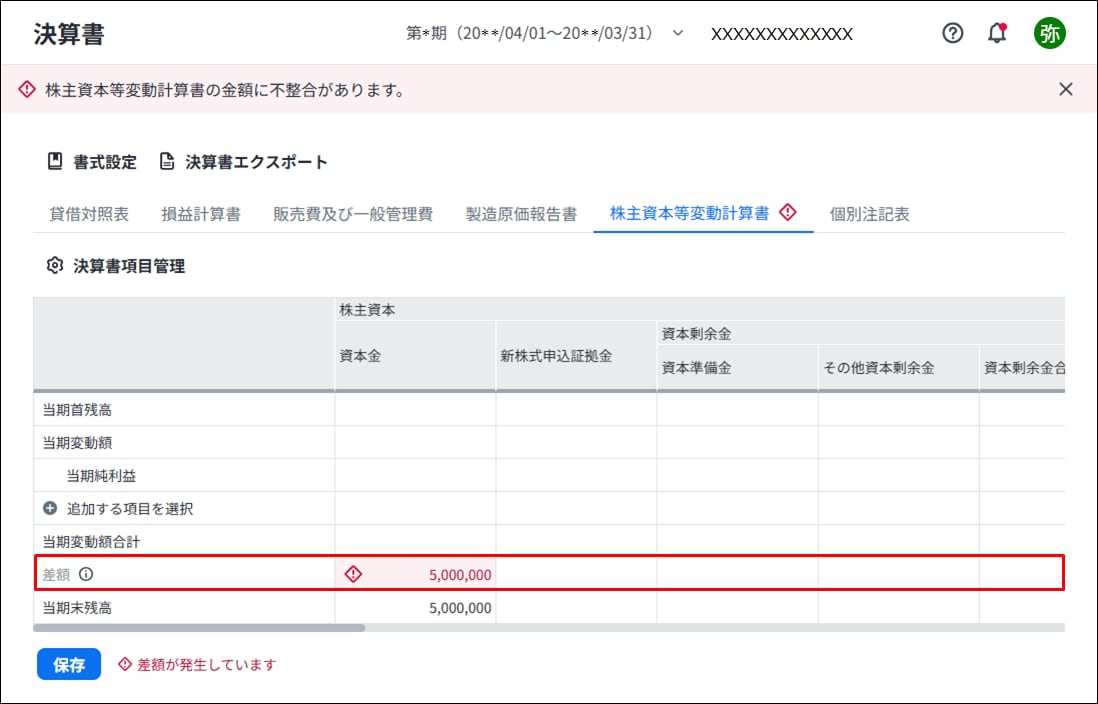1098x704 pixels.
Task: Click the 保存 save button
Action: click(69, 664)
